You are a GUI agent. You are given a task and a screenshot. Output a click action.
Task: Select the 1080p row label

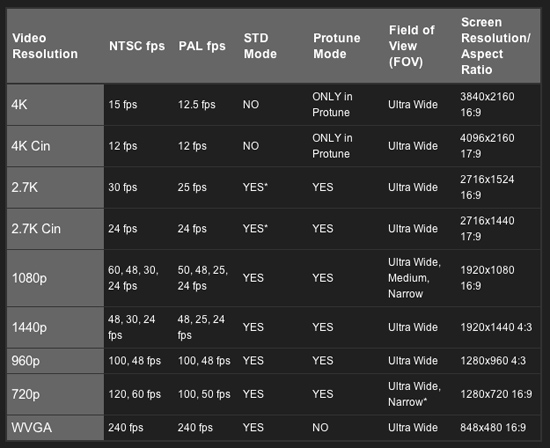pyautogui.click(x=55, y=278)
